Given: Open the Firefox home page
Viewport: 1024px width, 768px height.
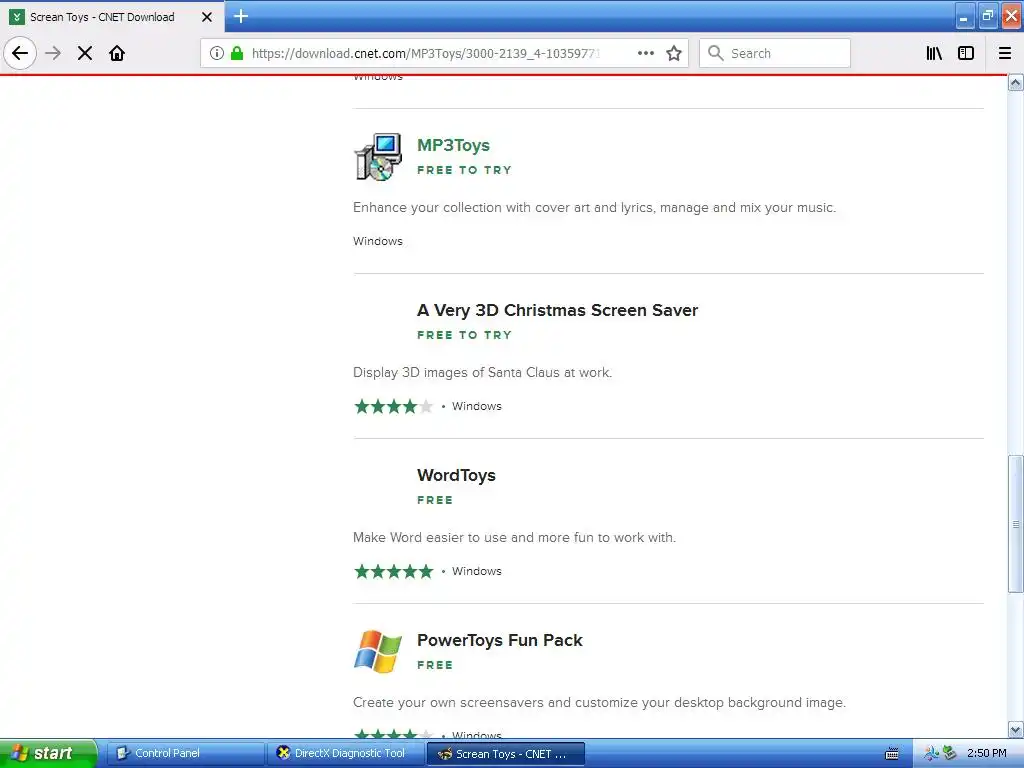Looking at the screenshot, I should [x=117, y=53].
